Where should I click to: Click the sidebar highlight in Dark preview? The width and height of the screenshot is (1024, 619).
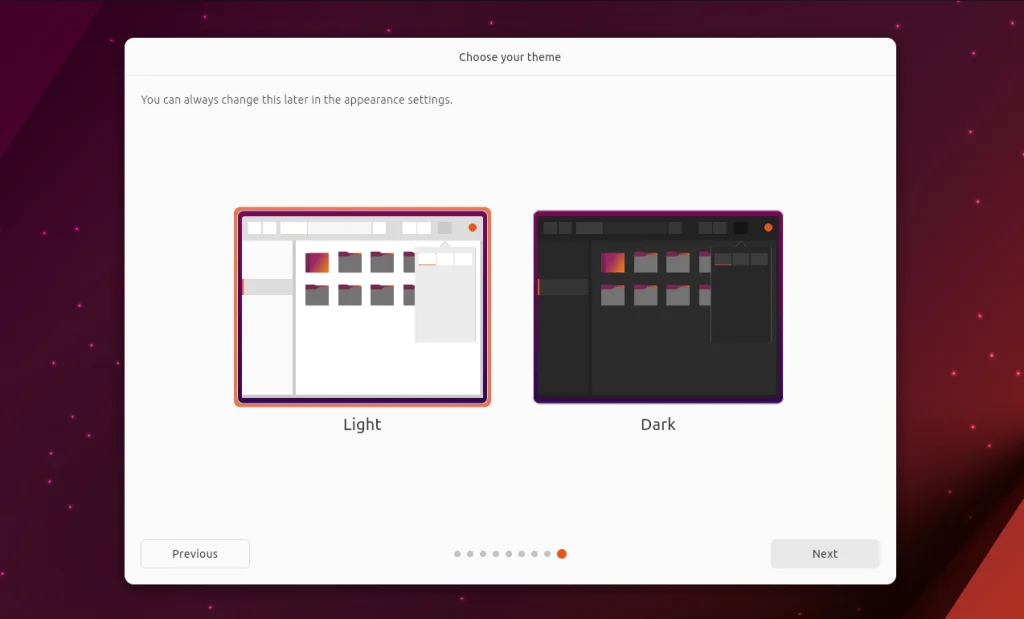[561, 287]
